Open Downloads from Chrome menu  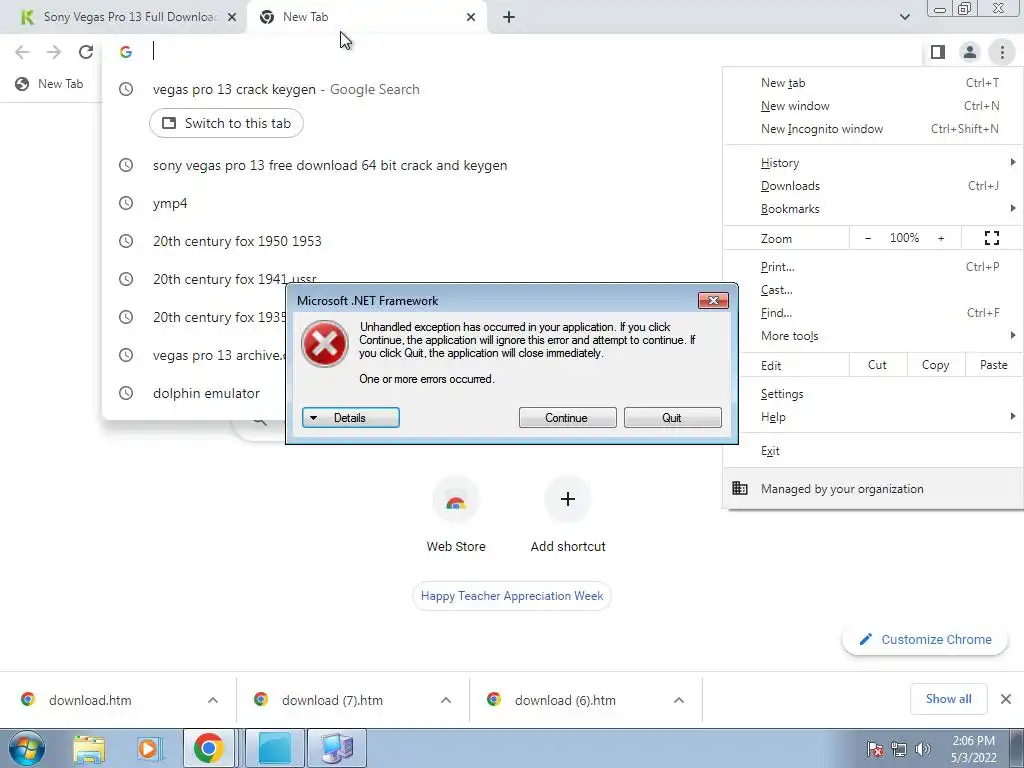click(x=873, y=185)
